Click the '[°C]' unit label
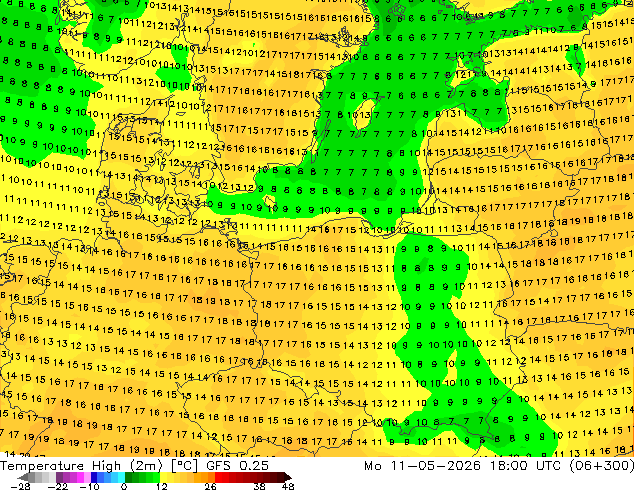 coord(184,466)
